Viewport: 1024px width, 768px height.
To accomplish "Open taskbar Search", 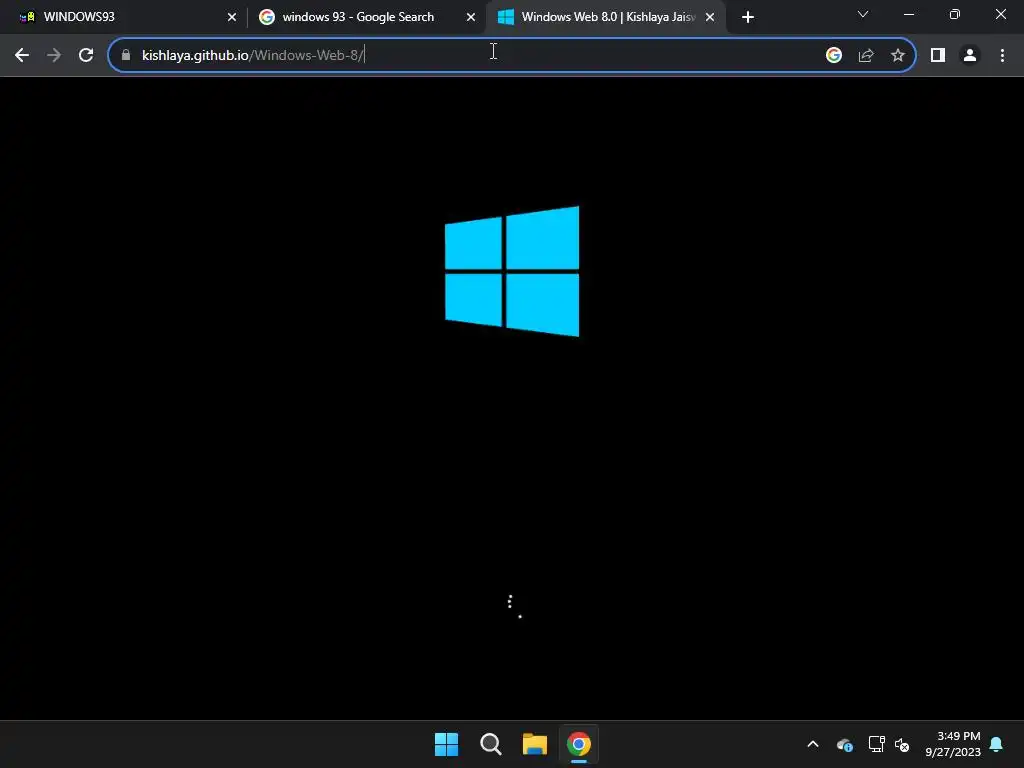I will 490,744.
